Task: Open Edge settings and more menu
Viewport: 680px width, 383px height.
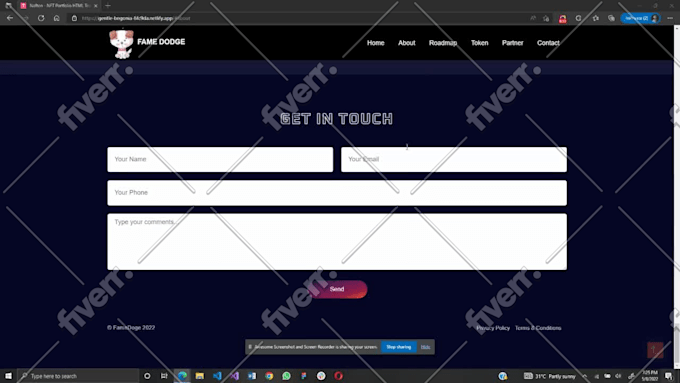Action: 670,18
